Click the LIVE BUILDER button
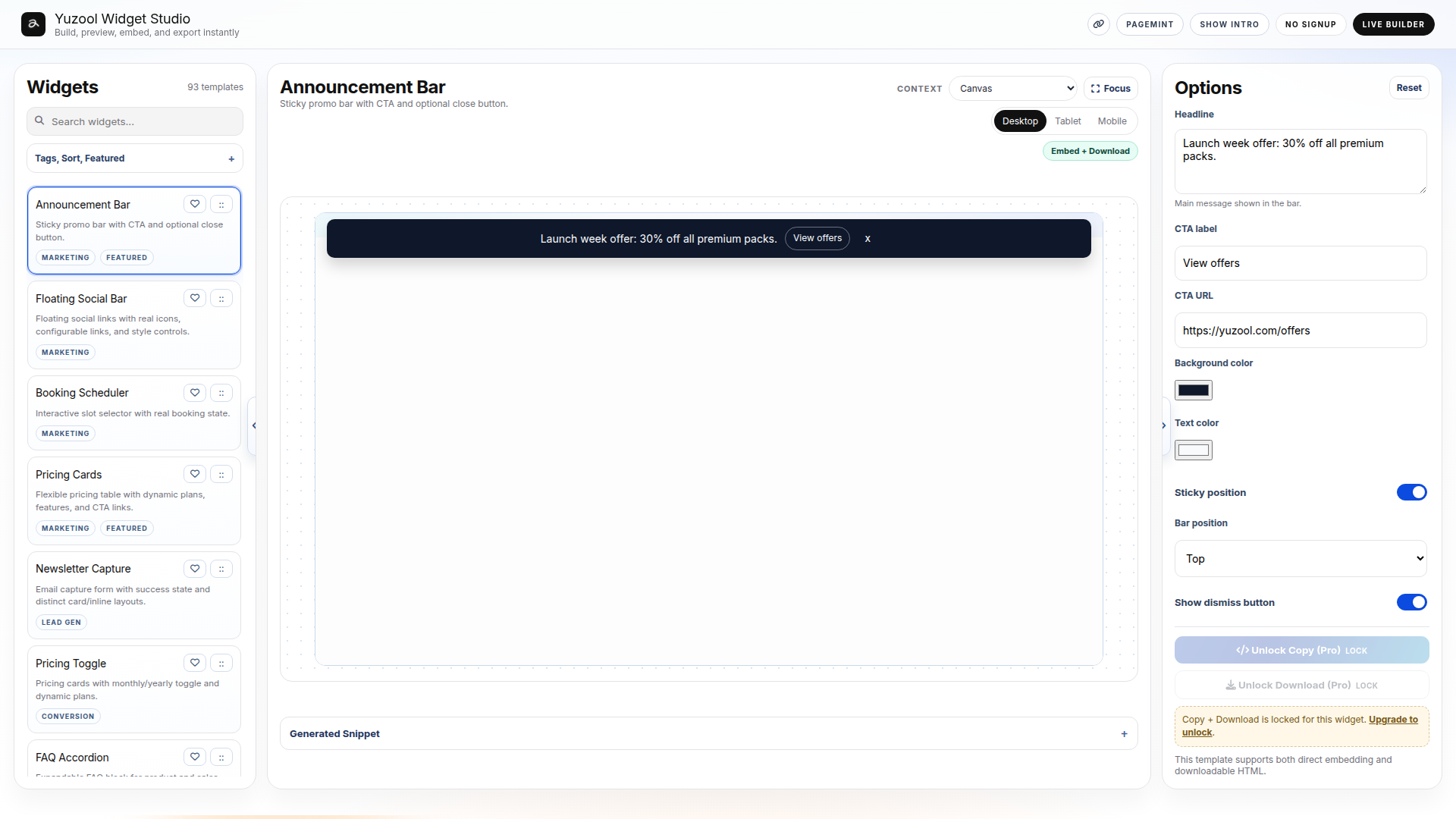The height and width of the screenshot is (819, 1456). 1393,24
